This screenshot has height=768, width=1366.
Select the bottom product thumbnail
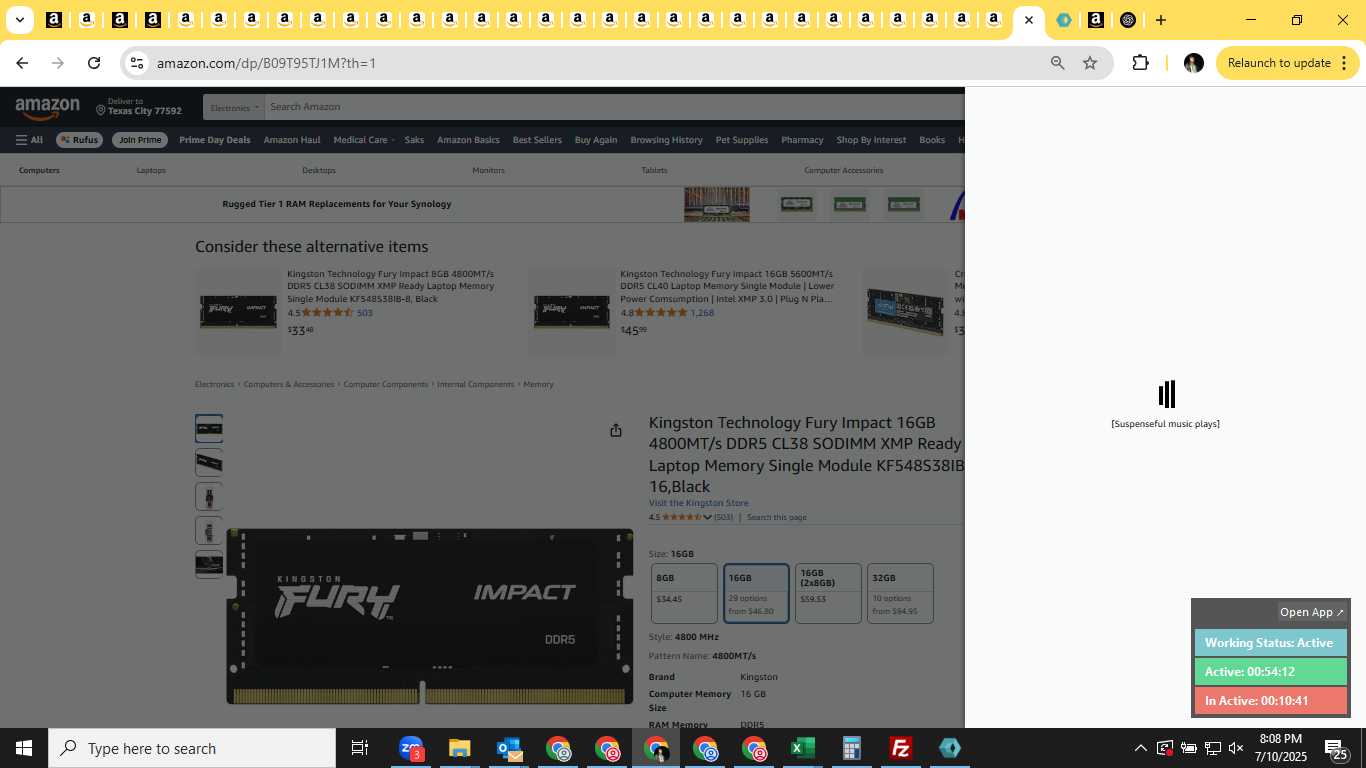point(209,564)
